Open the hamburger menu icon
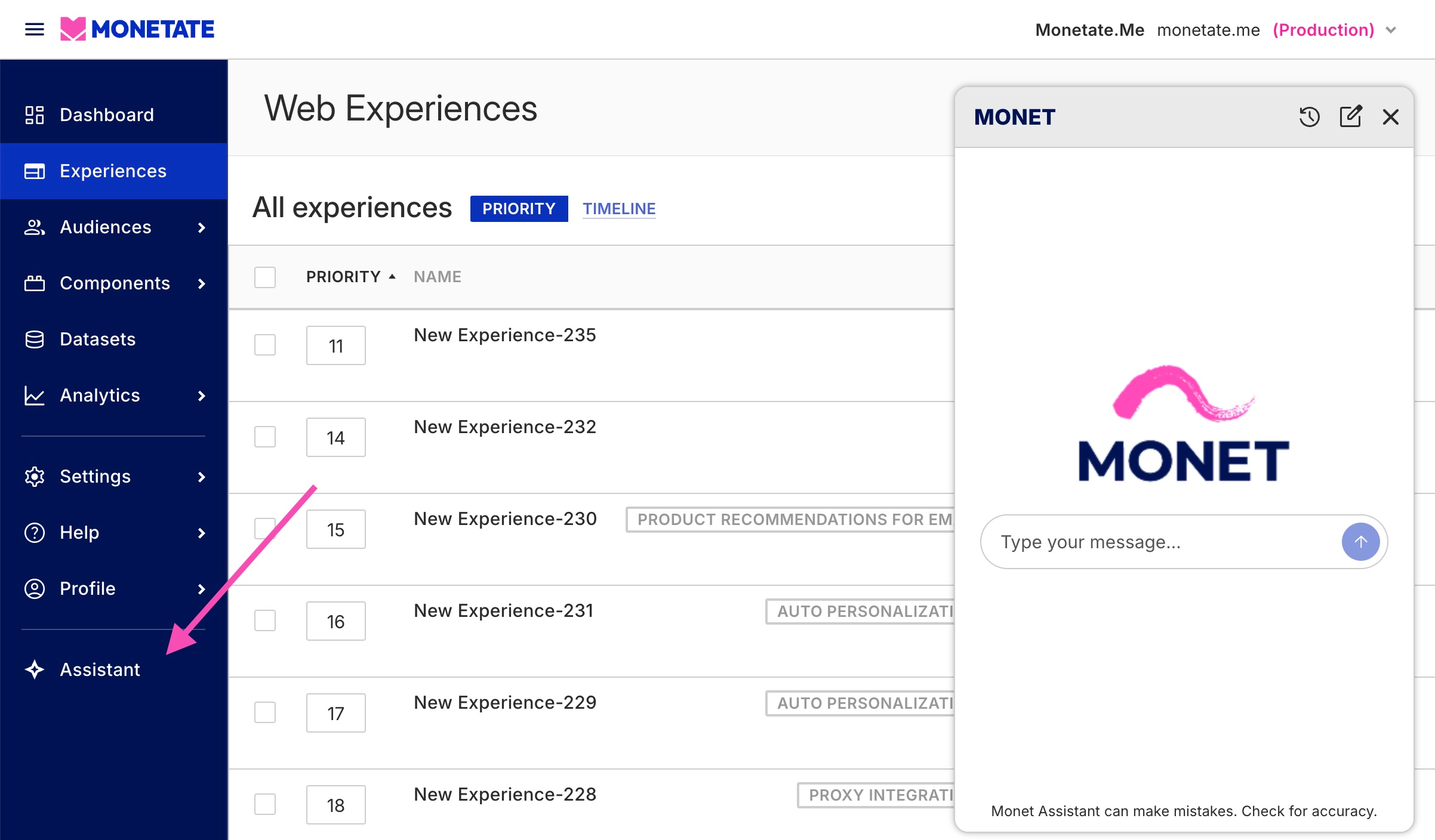Image resolution: width=1435 pixels, height=840 pixels. pyautogui.click(x=34, y=29)
